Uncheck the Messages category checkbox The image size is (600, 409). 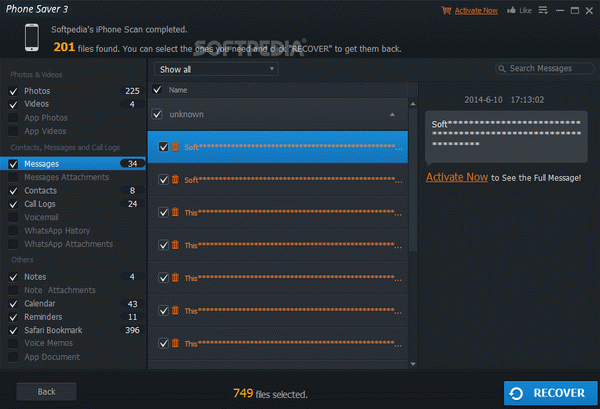click(x=13, y=164)
